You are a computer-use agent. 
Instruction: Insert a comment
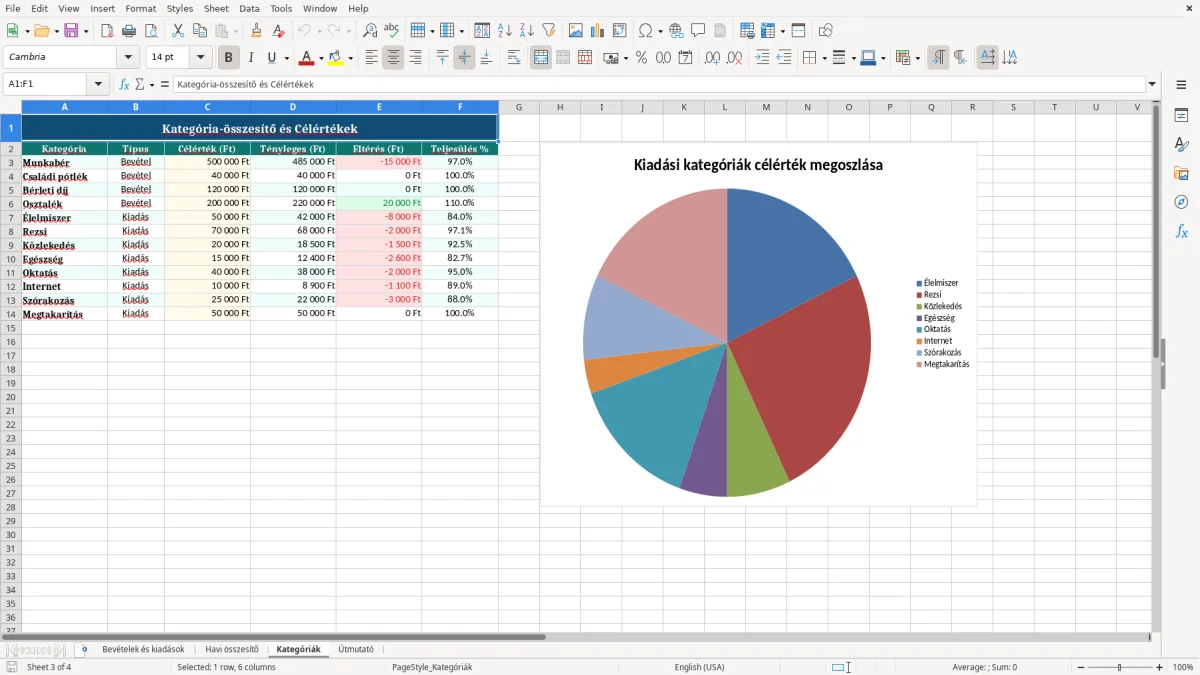pyautogui.click(x=698, y=31)
